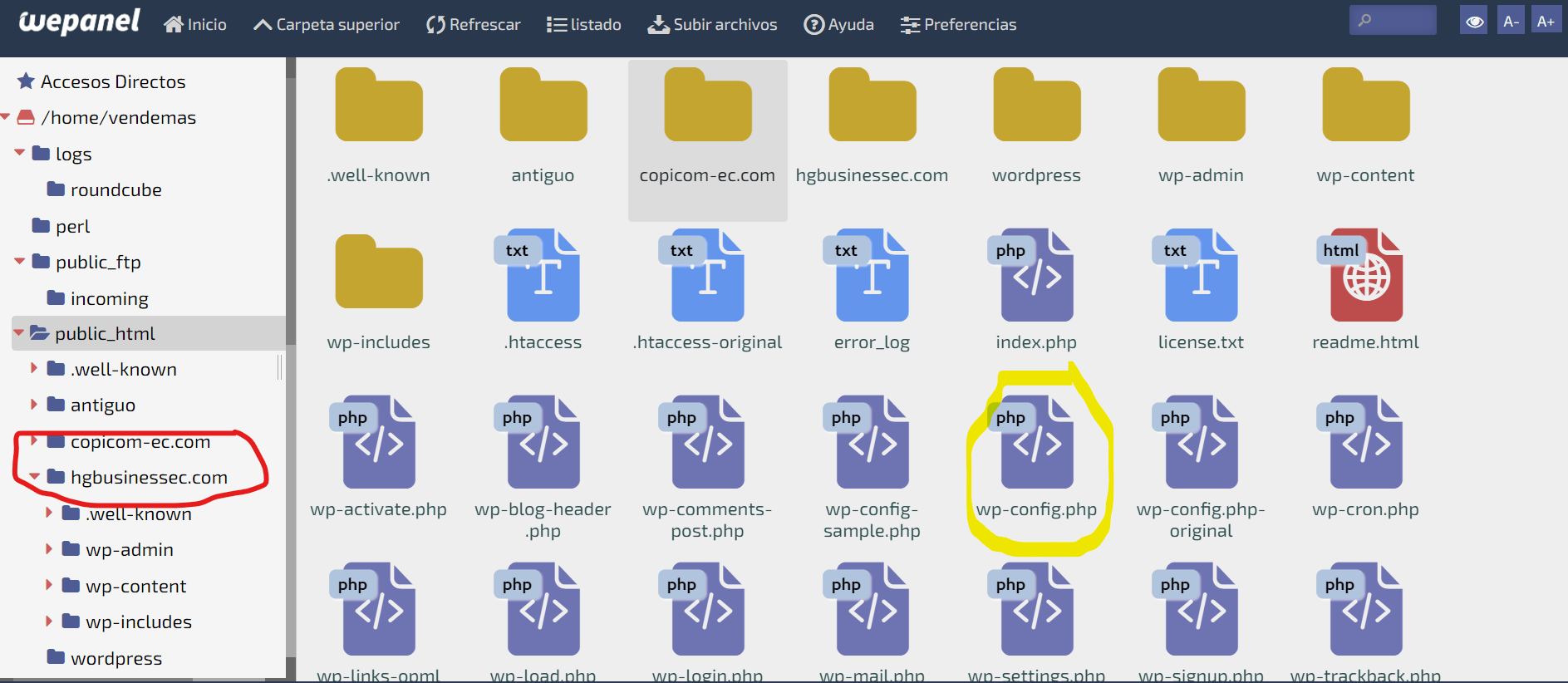Screen dimensions: 1568x683
Task: Select the license.txt file icon
Action: click(1196, 275)
